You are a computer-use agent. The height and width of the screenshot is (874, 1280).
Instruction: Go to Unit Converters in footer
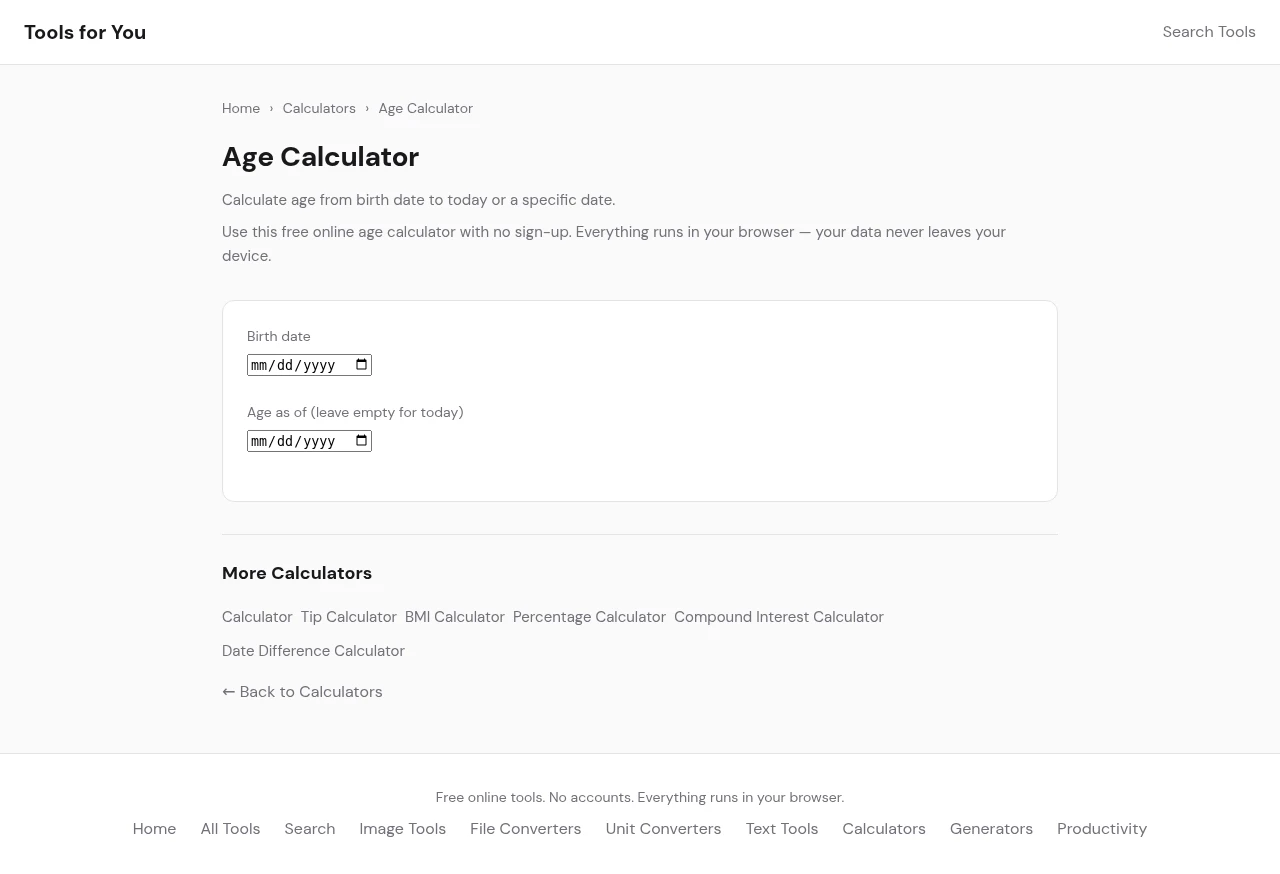click(663, 829)
